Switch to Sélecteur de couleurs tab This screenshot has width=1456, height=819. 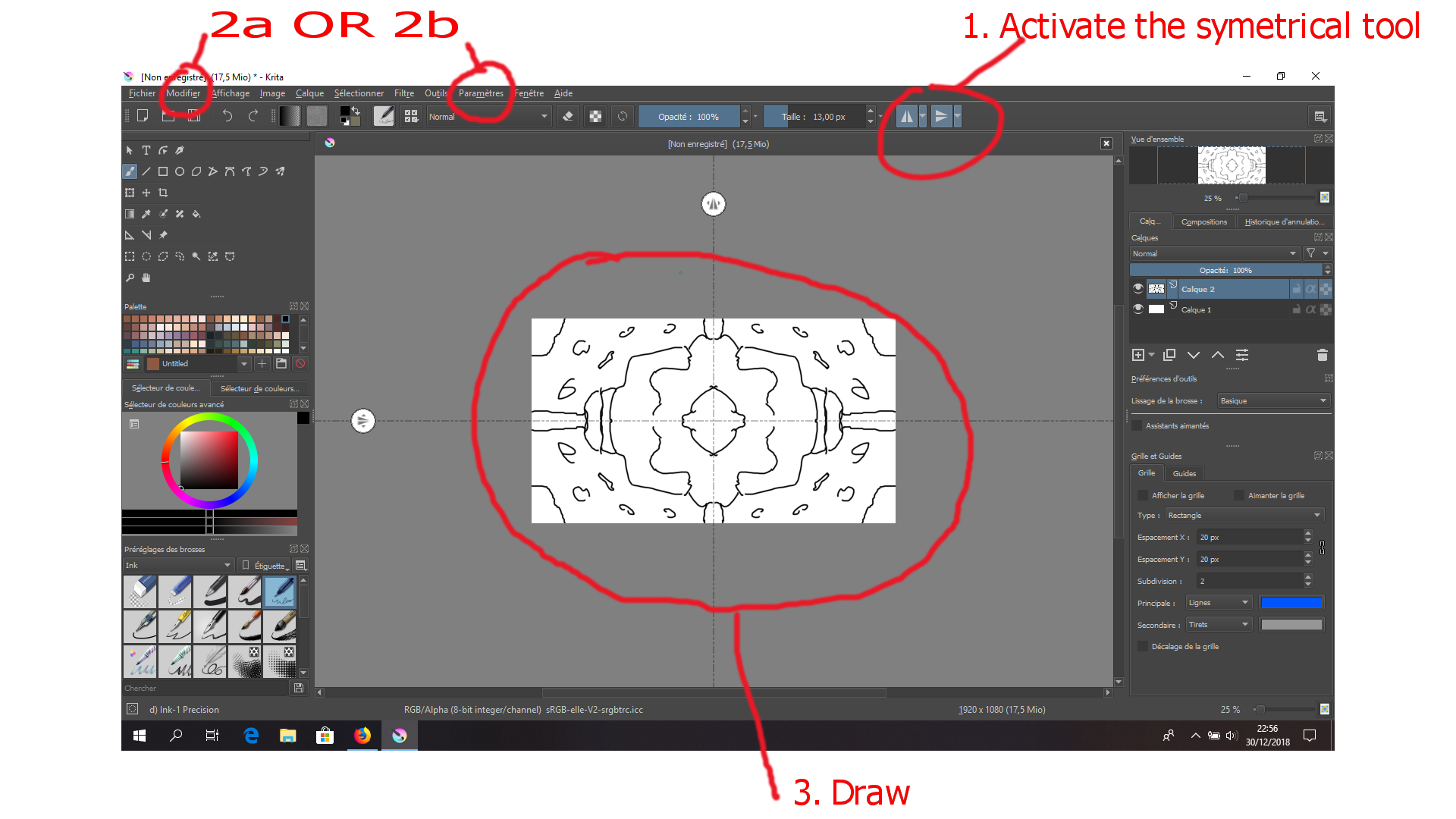[x=259, y=388]
